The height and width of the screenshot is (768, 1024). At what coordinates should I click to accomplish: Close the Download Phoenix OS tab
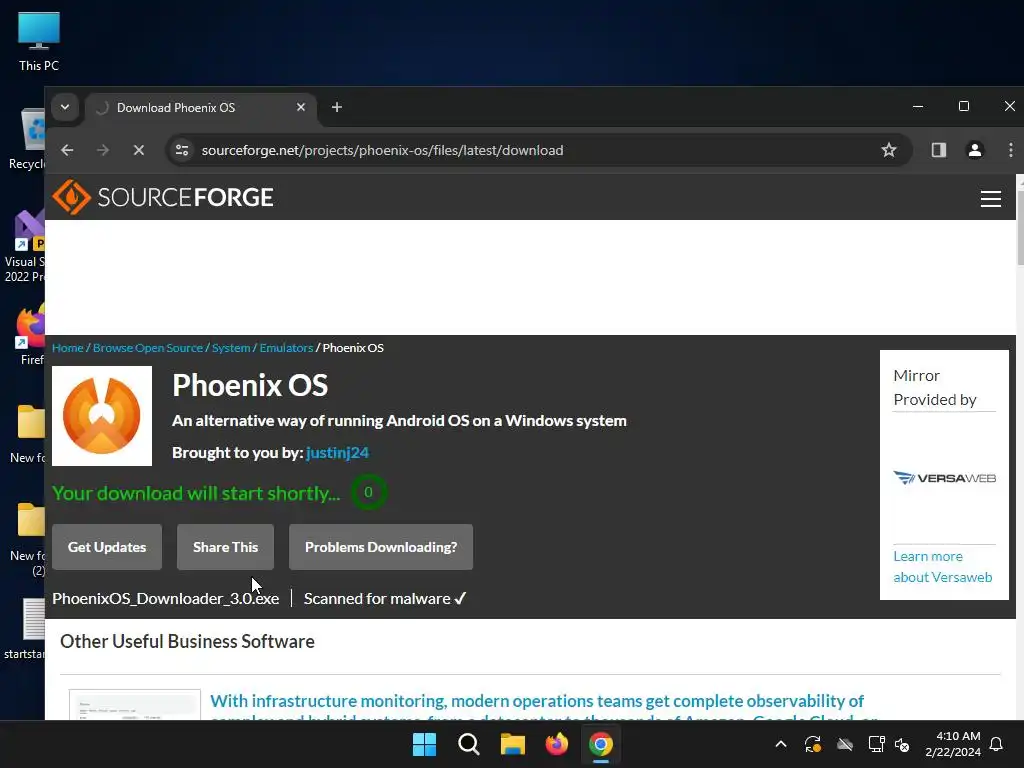pos(300,107)
